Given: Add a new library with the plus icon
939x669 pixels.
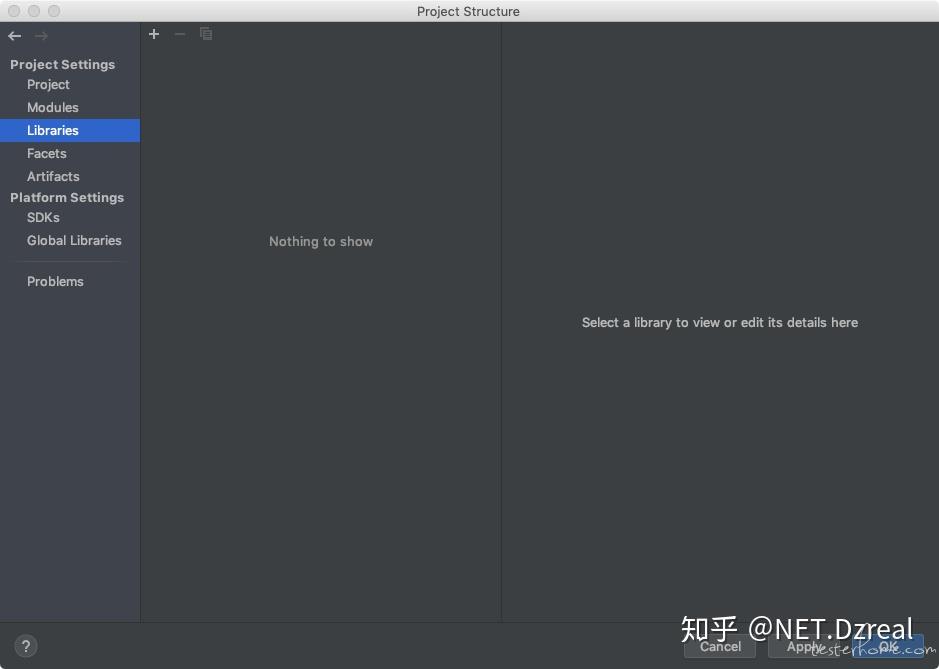Looking at the screenshot, I should [154, 34].
